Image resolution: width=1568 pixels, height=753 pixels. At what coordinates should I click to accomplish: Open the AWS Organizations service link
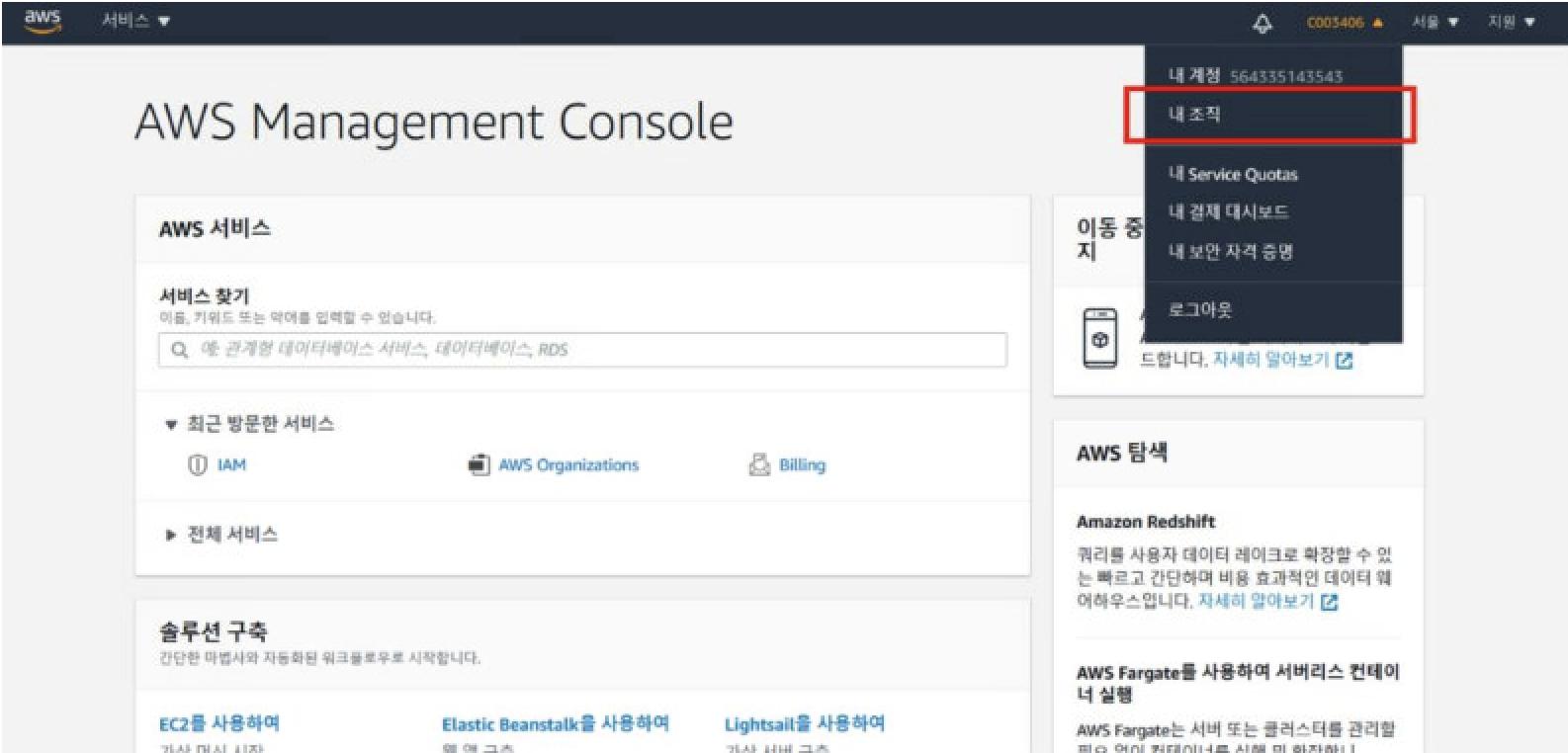(x=568, y=464)
